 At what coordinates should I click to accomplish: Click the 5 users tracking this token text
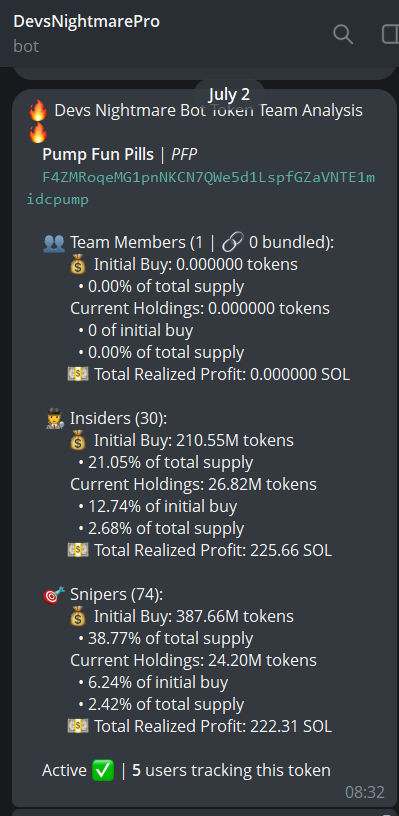(231, 770)
